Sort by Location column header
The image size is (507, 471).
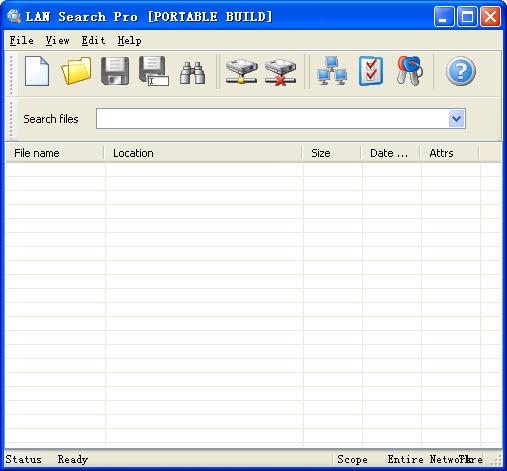[203, 153]
